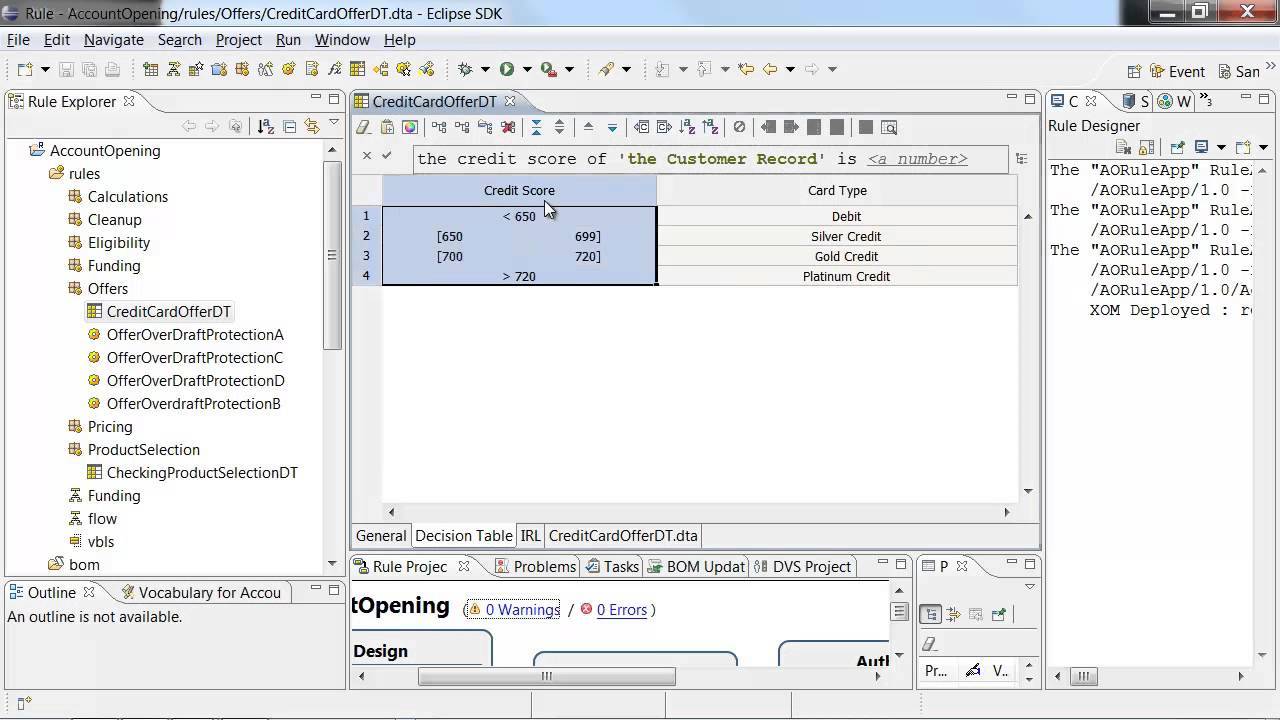Image resolution: width=1280 pixels, height=720 pixels.
Task: Select the disable-row icon in decision table toolbar
Action: (x=739, y=127)
